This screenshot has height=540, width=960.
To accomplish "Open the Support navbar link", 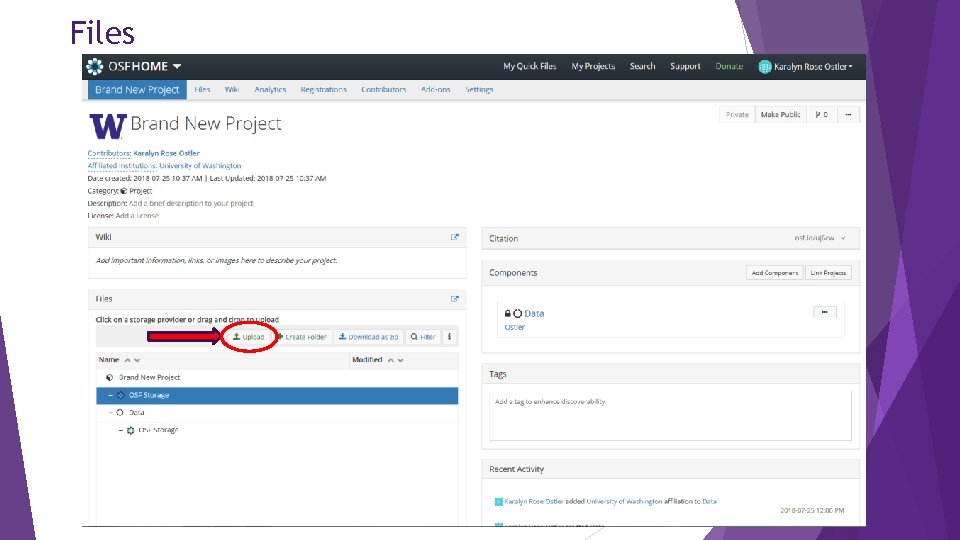I will click(x=685, y=66).
